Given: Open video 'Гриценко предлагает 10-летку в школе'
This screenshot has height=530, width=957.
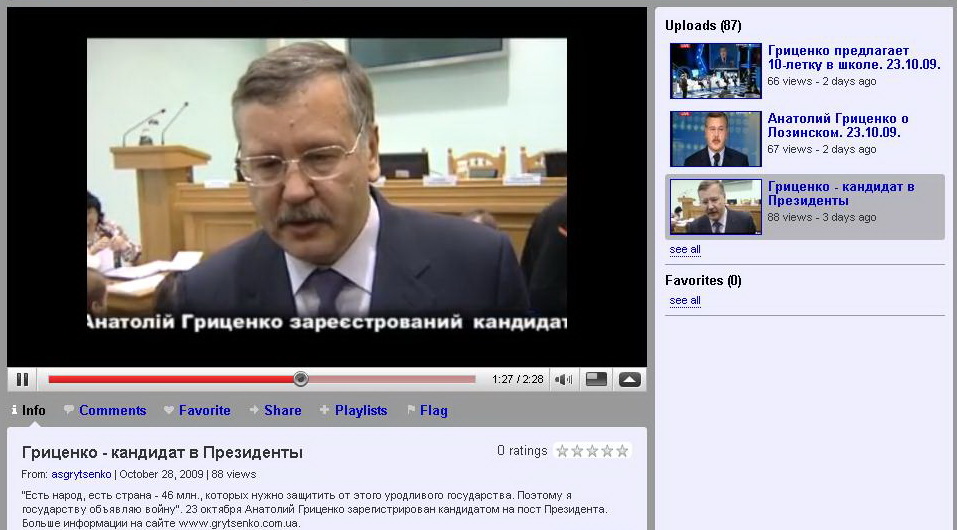Looking at the screenshot, I should (854, 57).
